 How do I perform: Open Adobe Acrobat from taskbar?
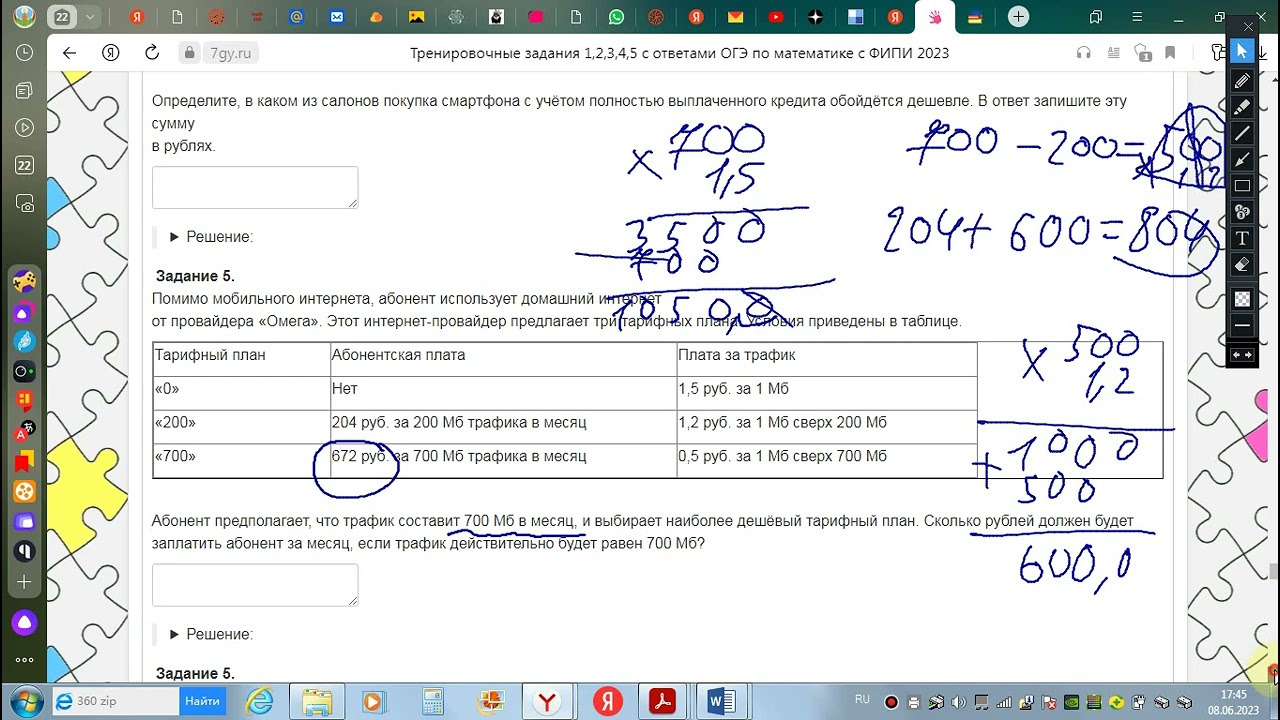(662, 701)
